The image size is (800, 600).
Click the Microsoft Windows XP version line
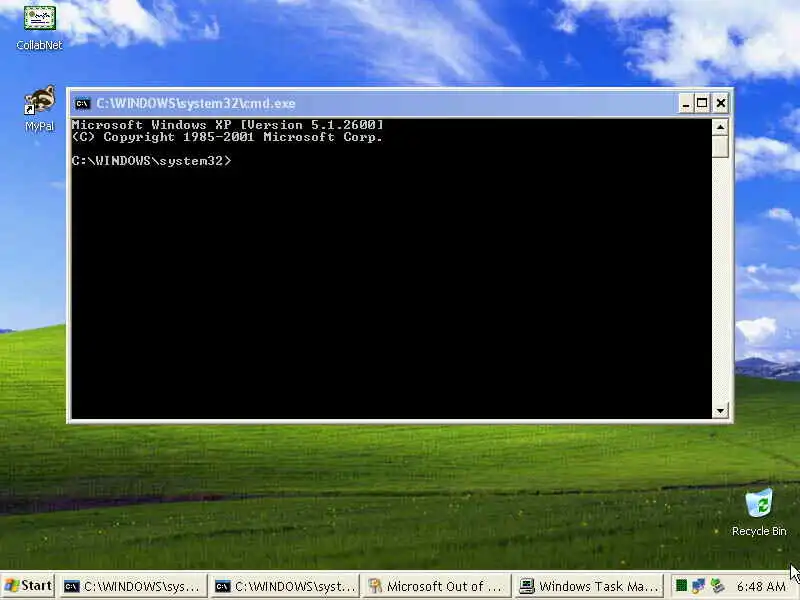click(228, 124)
